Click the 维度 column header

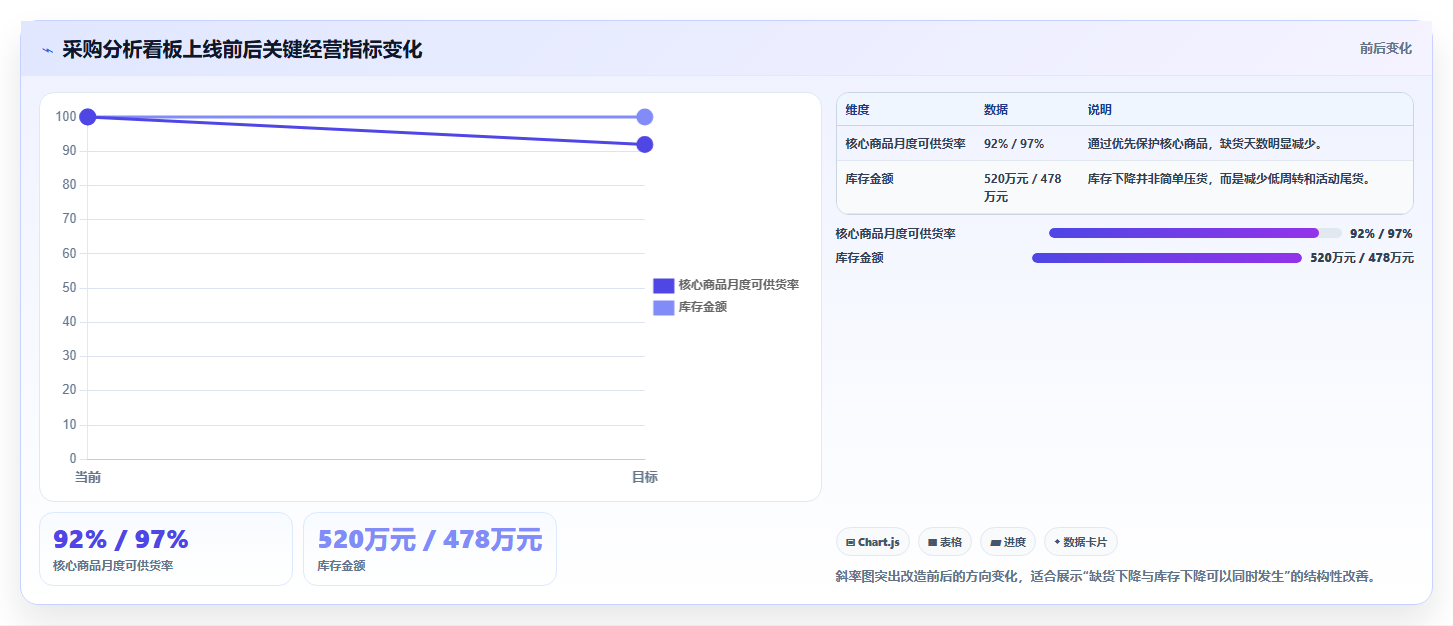click(x=857, y=110)
